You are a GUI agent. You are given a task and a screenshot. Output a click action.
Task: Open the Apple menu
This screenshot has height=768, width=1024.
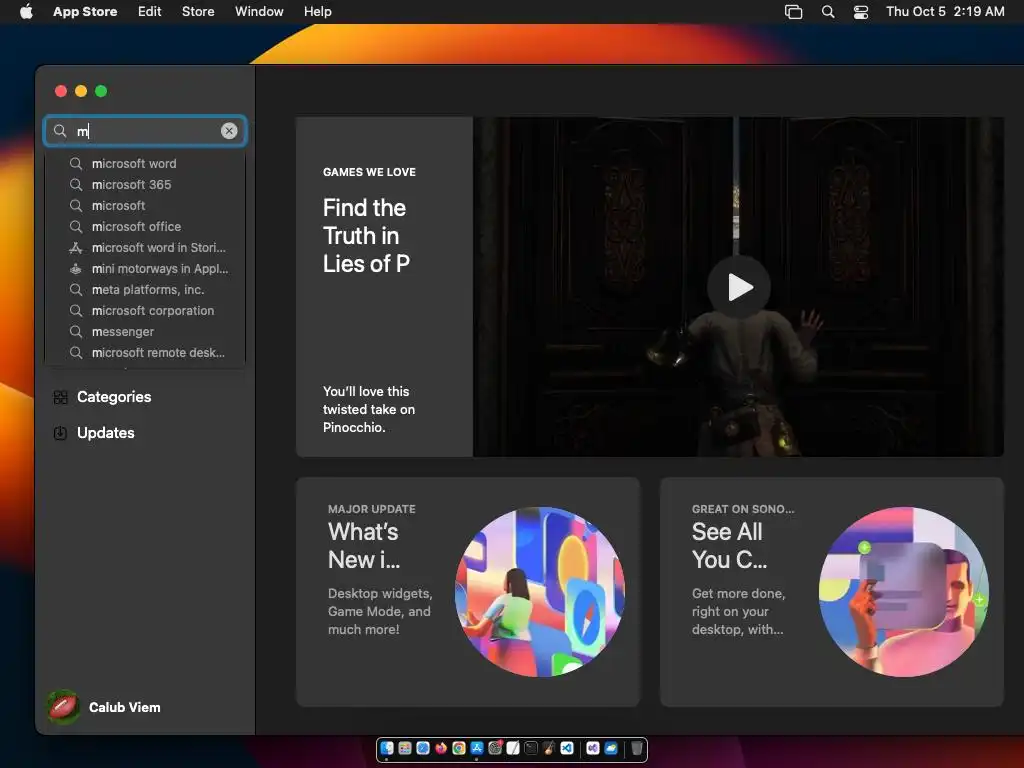pyautogui.click(x=26, y=11)
